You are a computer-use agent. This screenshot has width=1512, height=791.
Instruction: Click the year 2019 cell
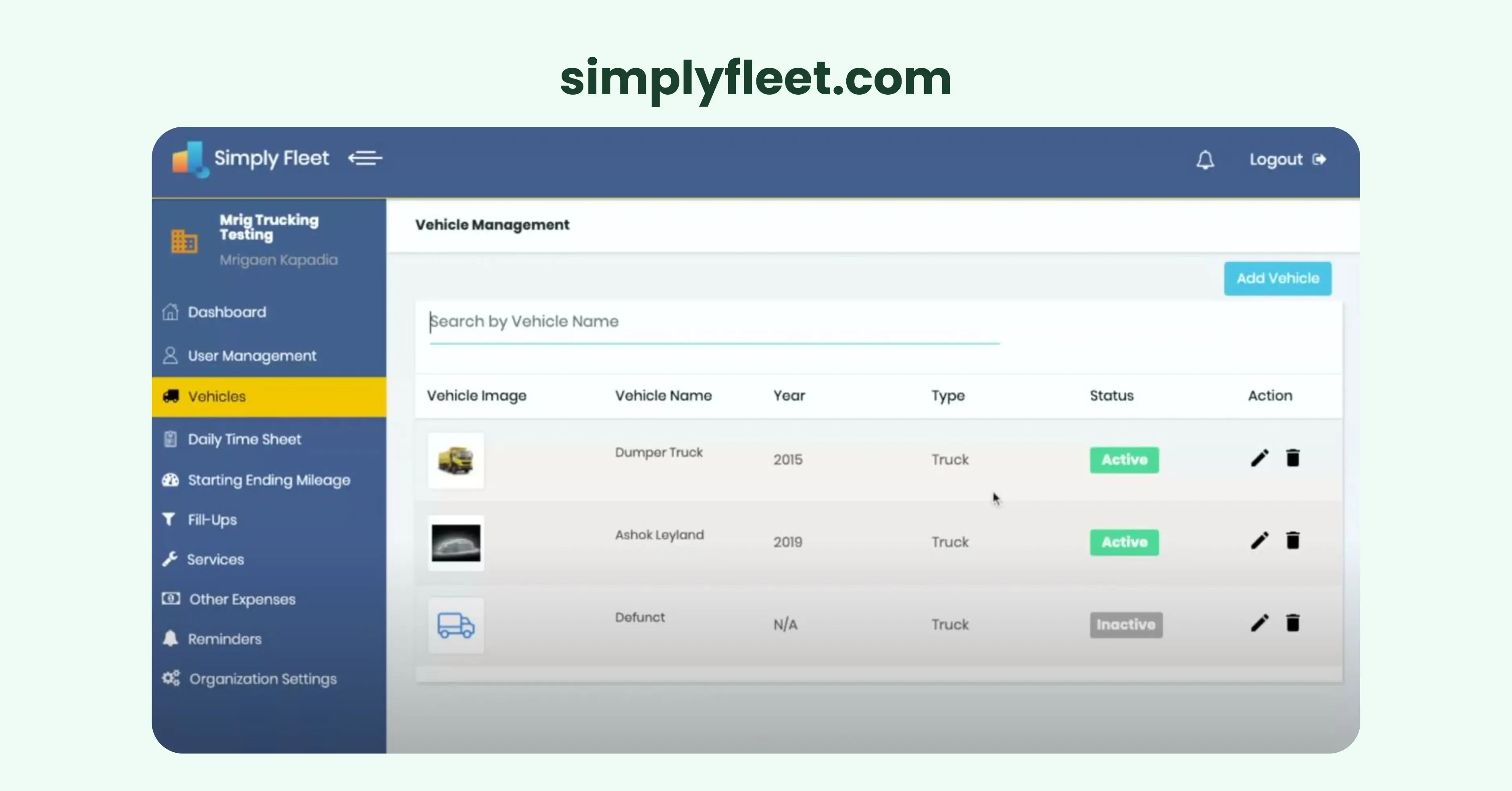click(788, 542)
